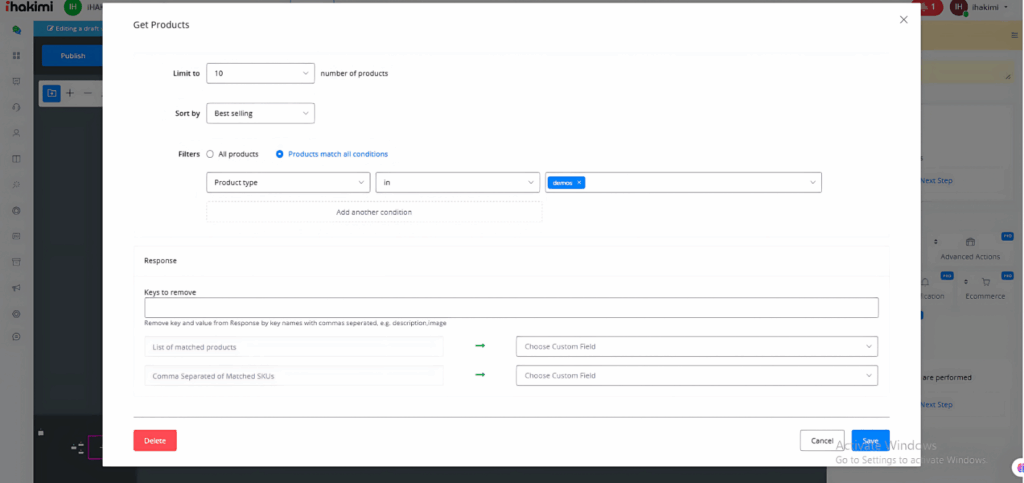
Task: Open the dashboard grid icon in left sidebar
Action: (16, 56)
